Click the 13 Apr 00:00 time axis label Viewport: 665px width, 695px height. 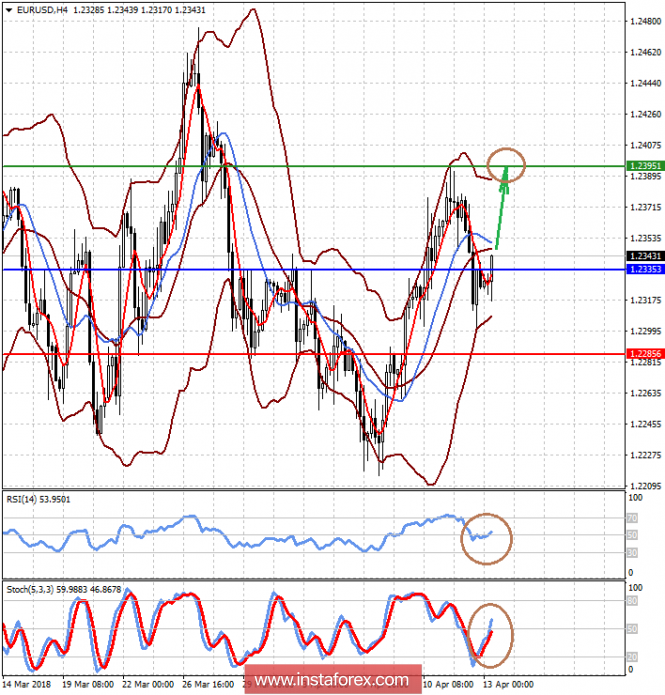pyautogui.click(x=508, y=684)
